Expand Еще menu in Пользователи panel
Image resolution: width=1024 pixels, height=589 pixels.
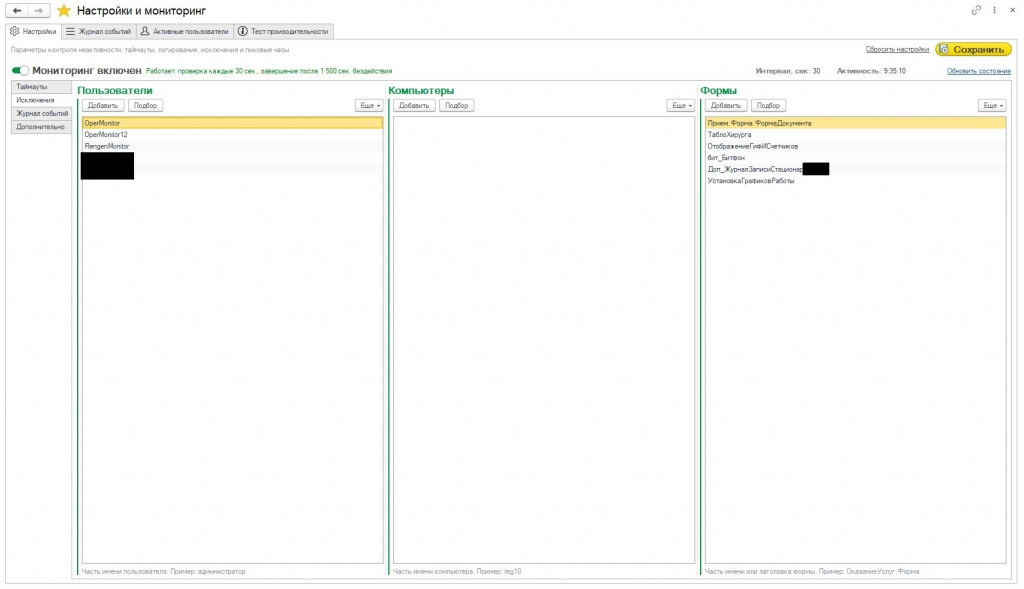[370, 105]
